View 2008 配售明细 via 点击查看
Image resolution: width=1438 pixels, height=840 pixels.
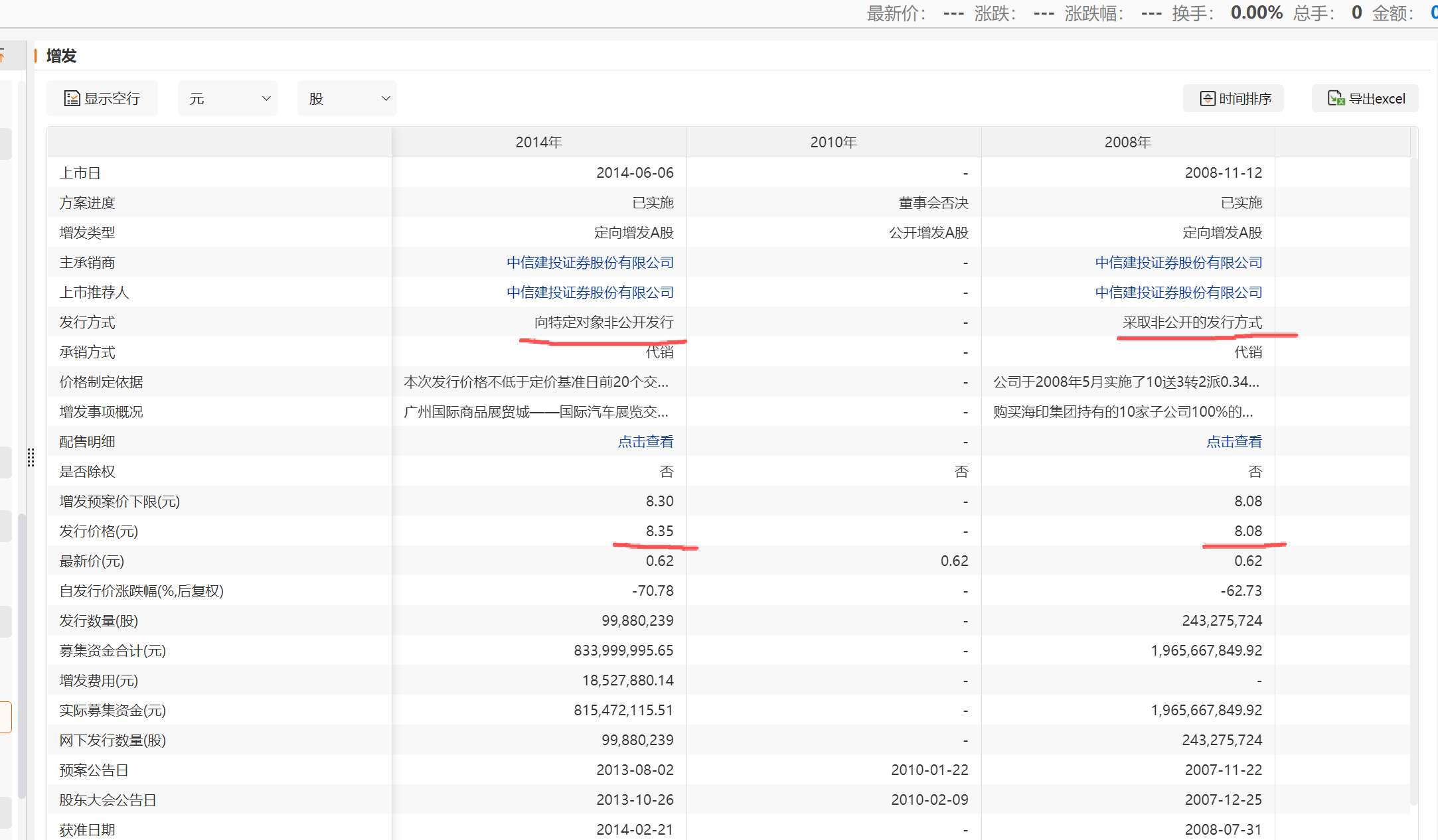[1234, 442]
